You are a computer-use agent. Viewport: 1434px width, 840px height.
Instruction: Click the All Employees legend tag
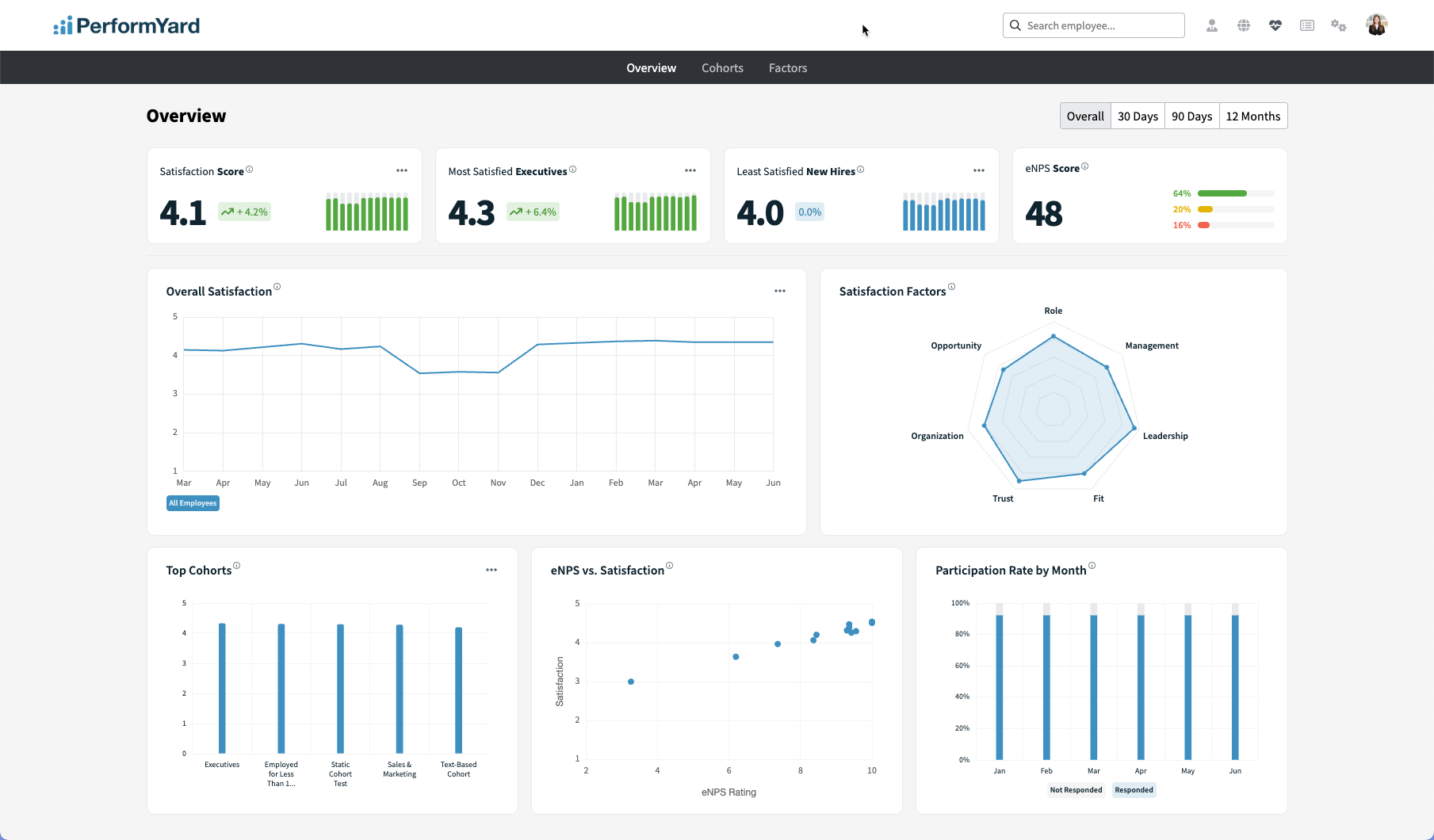[x=193, y=503]
